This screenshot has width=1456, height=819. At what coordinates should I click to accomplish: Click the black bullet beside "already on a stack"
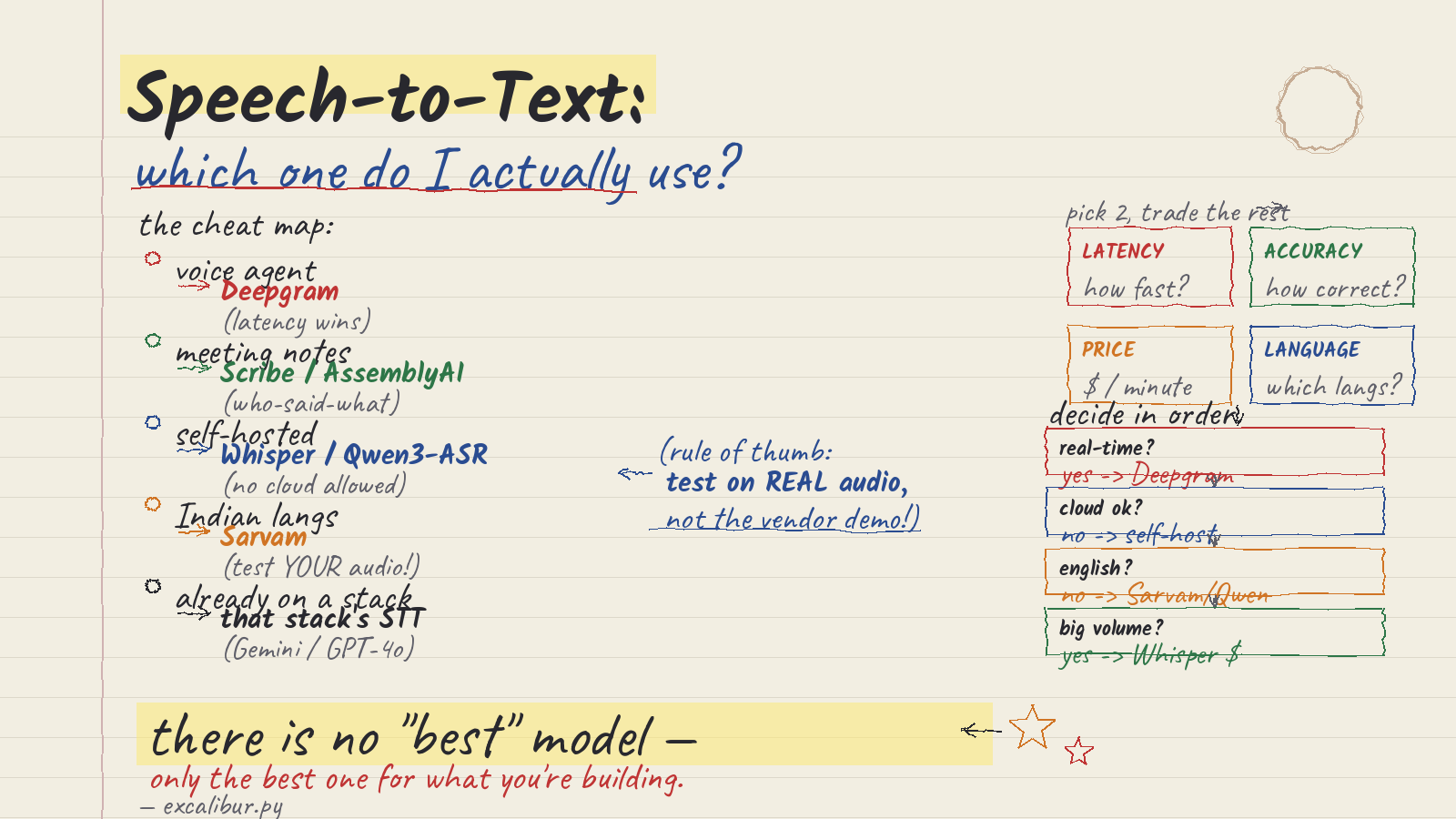153,586
